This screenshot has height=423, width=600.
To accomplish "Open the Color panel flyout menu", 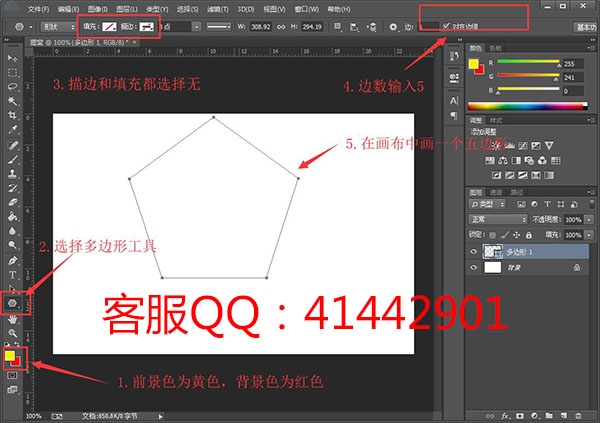I will tap(590, 48).
